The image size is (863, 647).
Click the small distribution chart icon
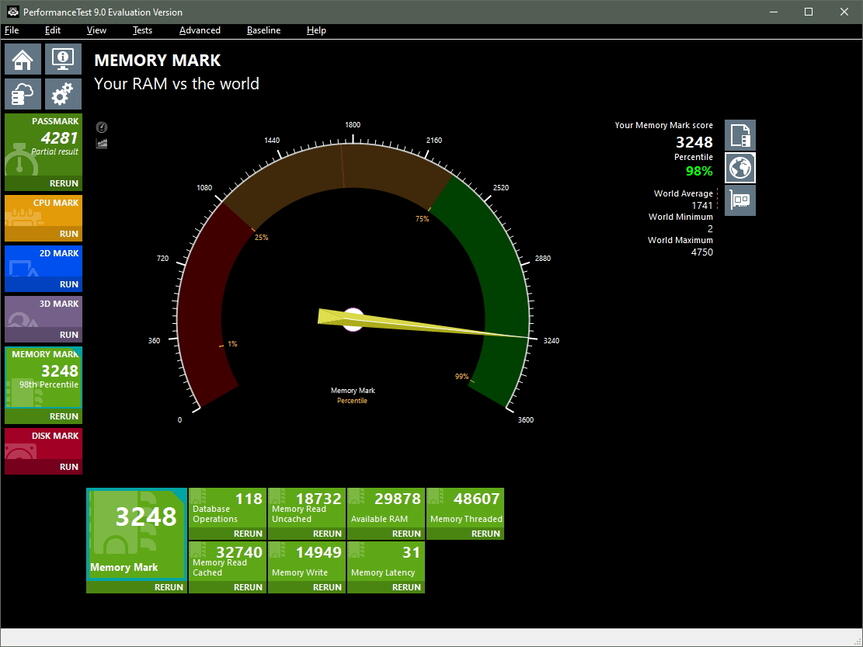(x=102, y=144)
